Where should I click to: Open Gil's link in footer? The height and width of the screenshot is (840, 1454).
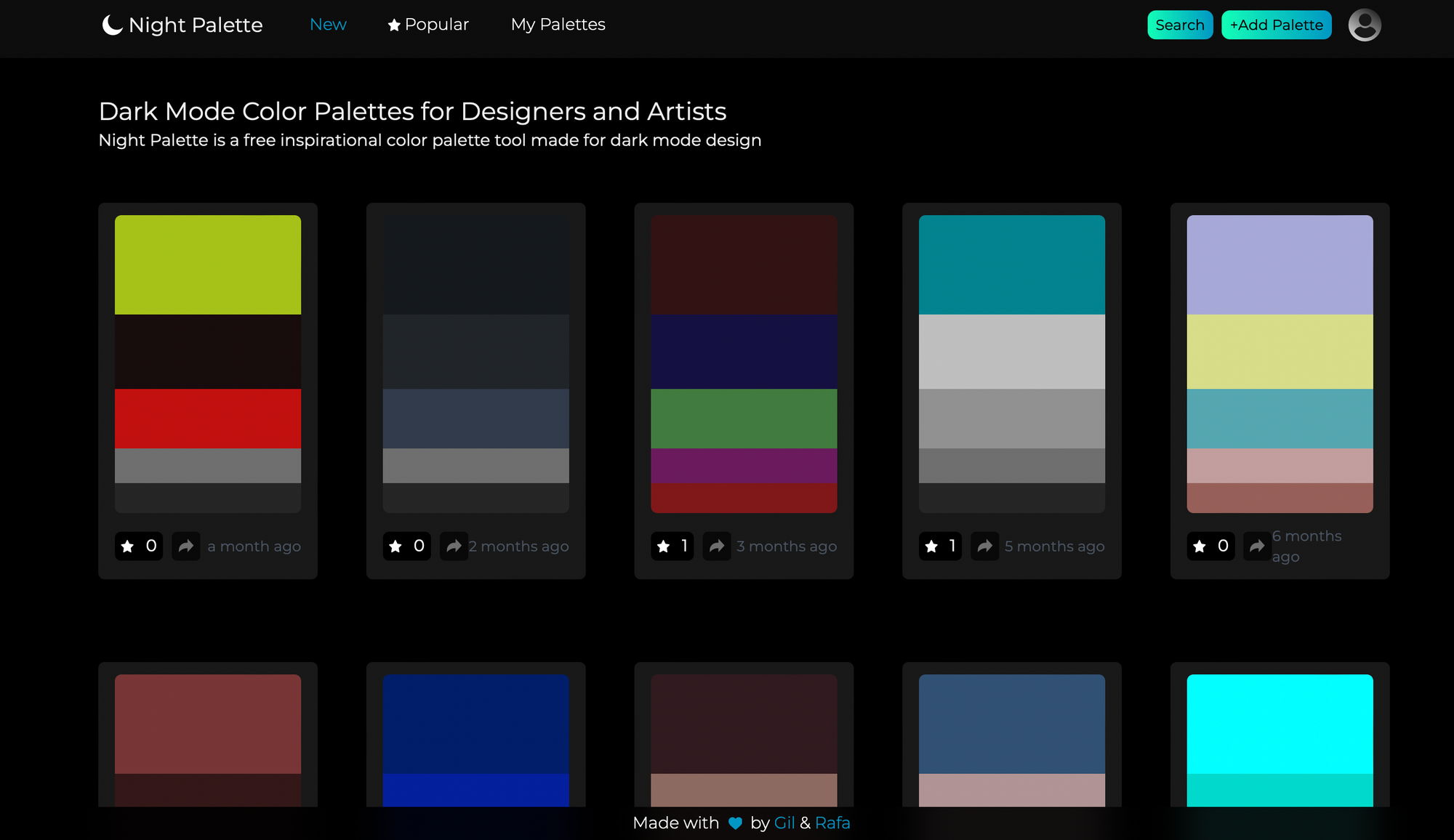(x=784, y=823)
